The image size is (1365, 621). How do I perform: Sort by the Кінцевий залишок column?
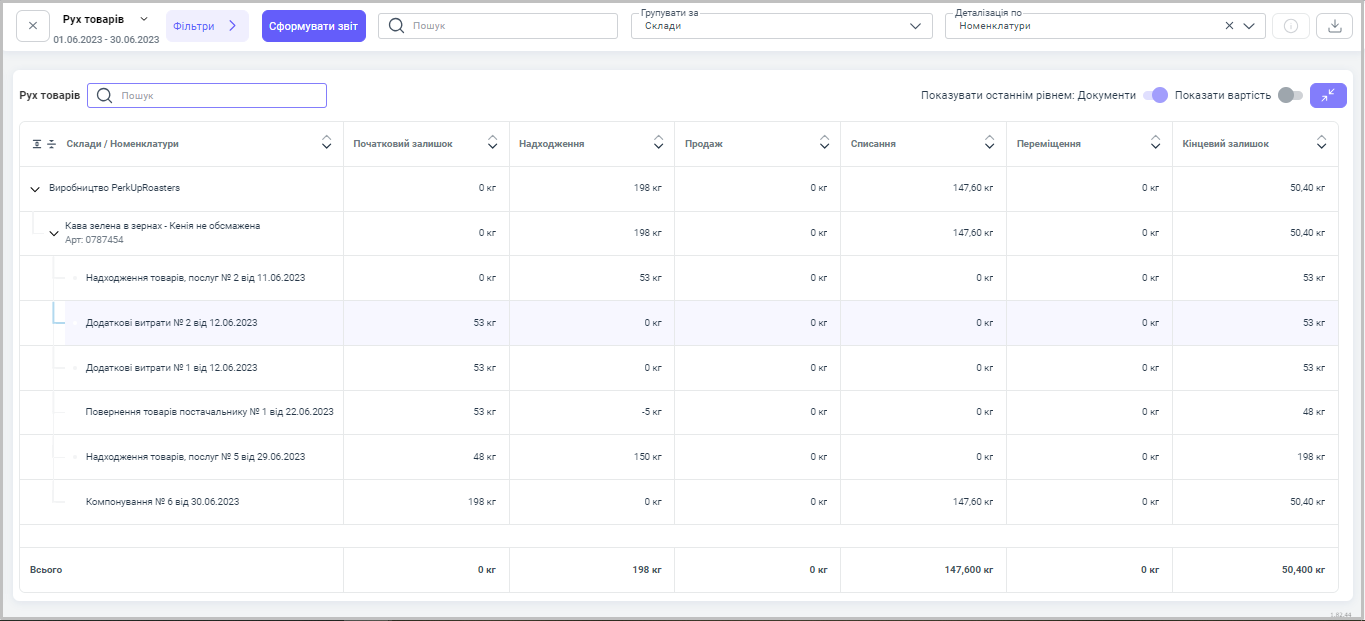pyautogui.click(x=1321, y=143)
